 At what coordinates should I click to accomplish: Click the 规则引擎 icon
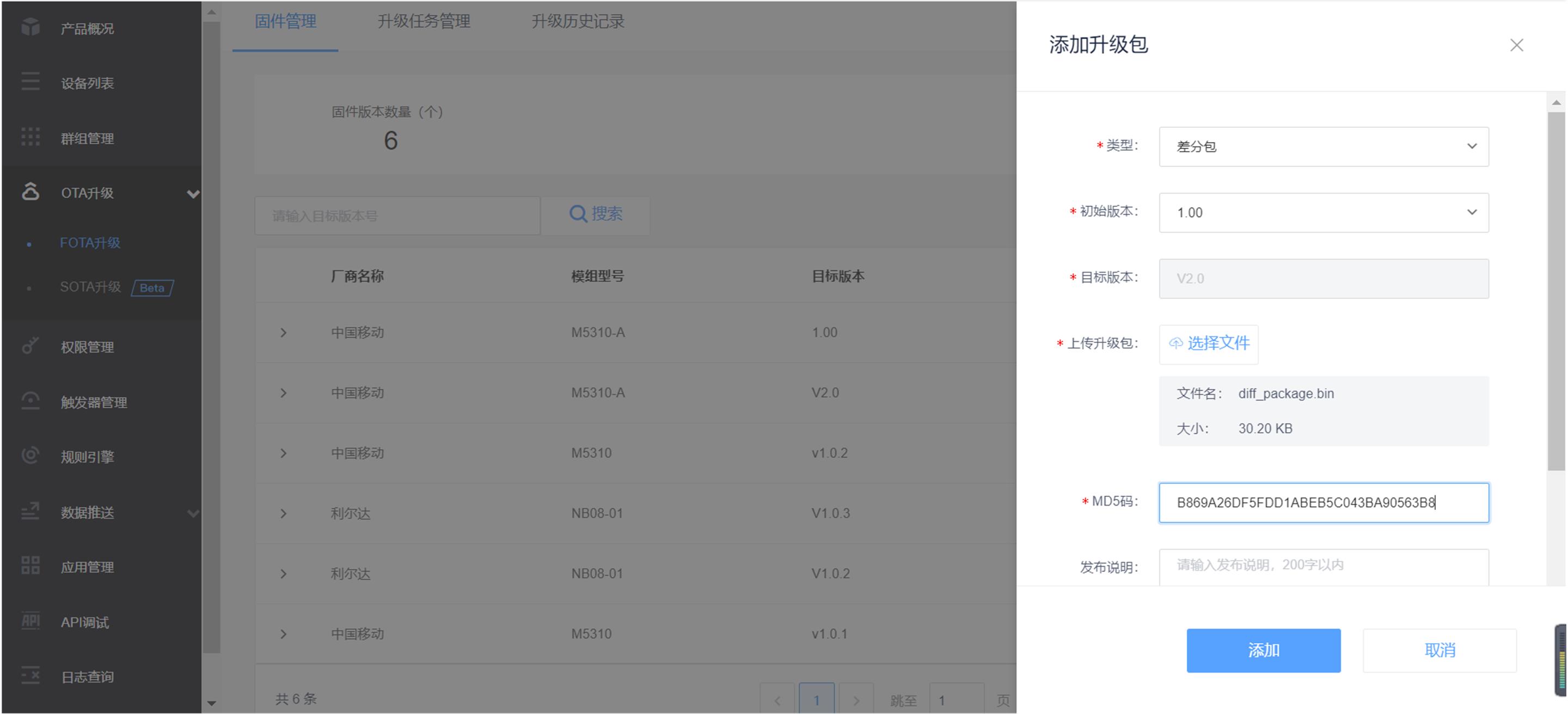[x=30, y=456]
